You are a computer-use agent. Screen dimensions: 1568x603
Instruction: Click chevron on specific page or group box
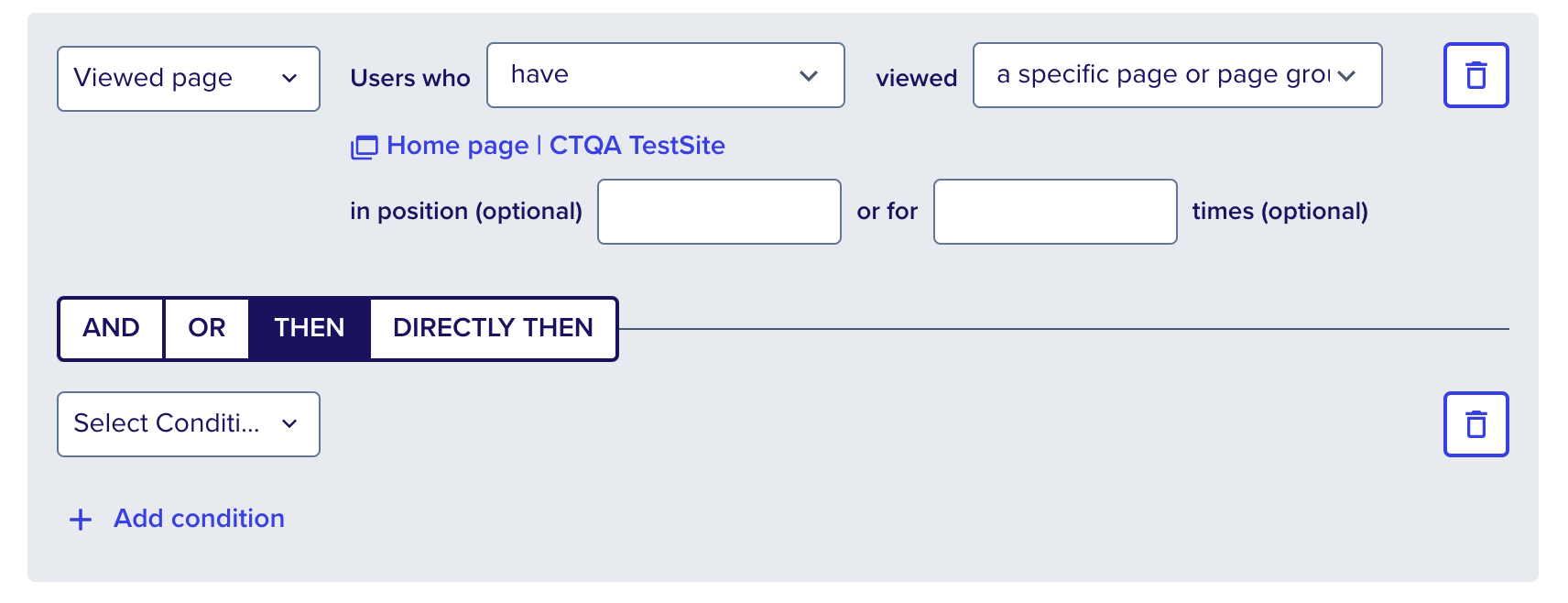pos(1345,76)
